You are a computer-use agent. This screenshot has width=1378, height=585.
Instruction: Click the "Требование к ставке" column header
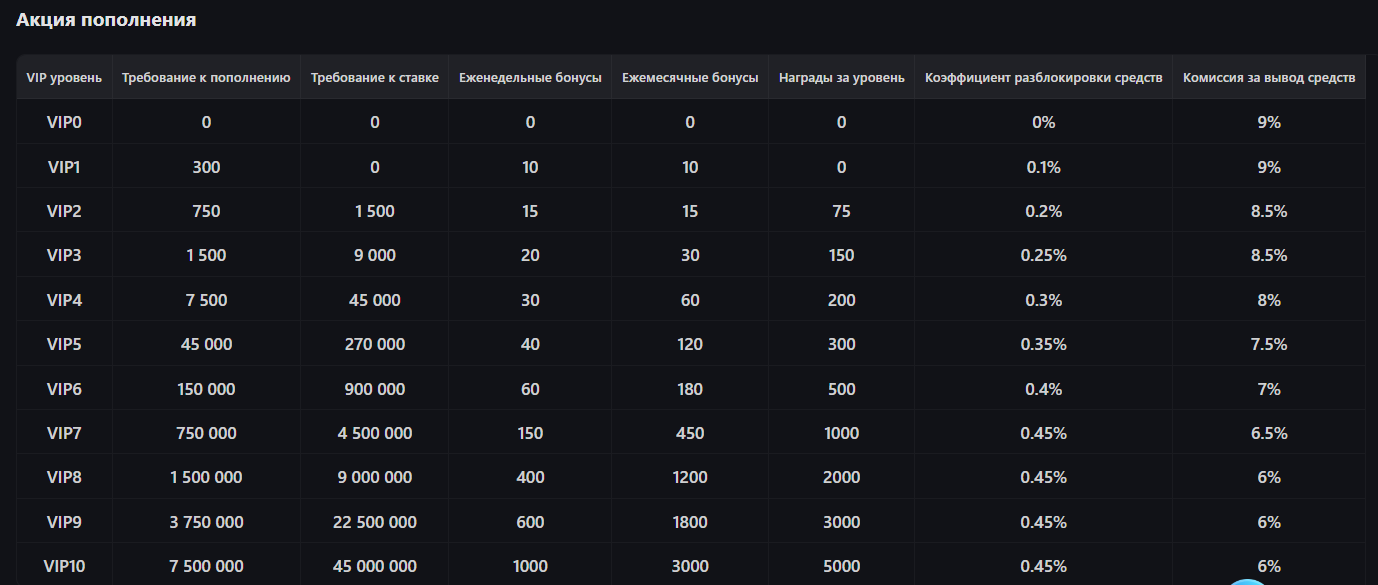tap(375, 78)
